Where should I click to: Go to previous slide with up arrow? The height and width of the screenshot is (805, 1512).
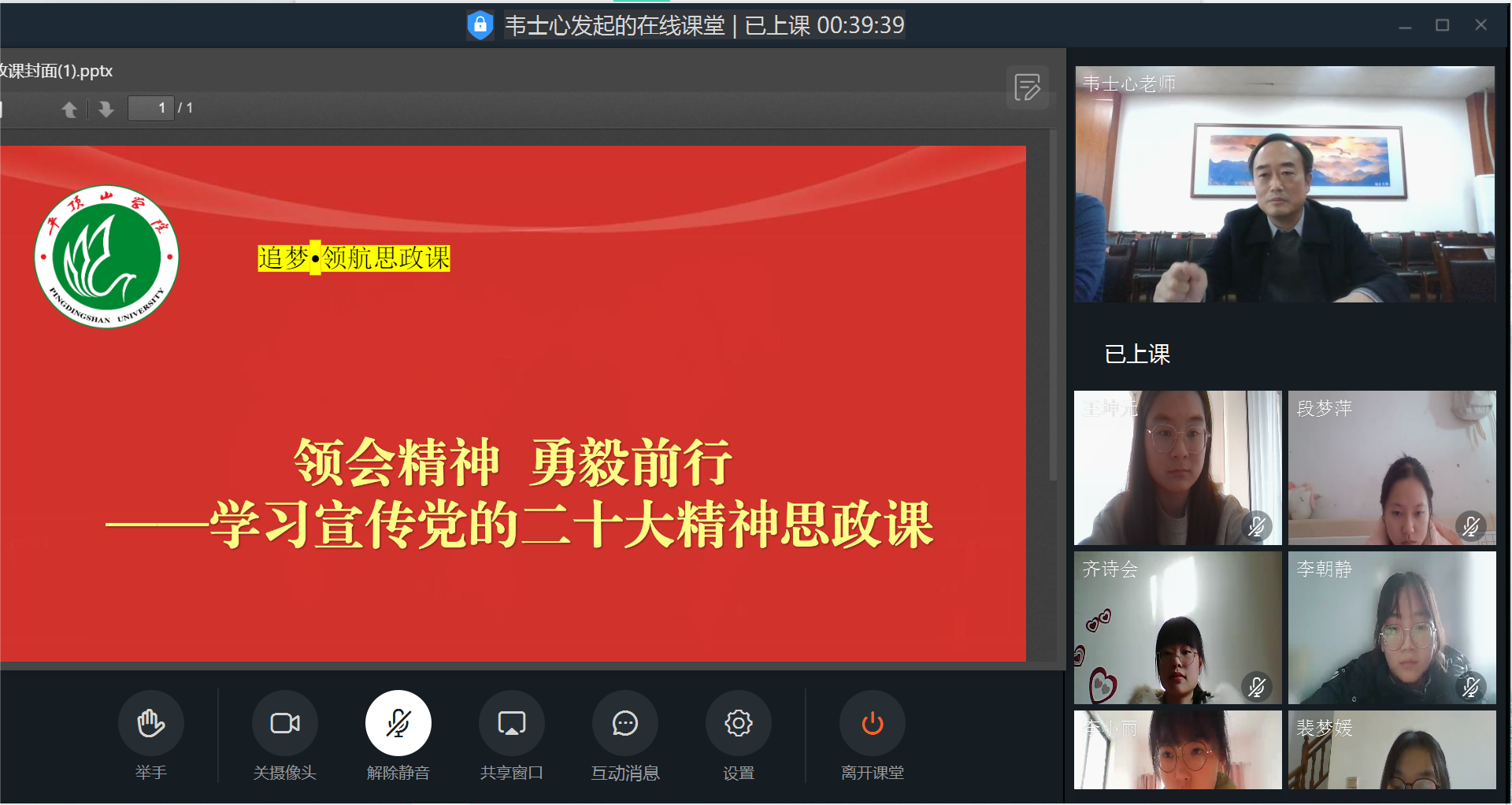69,109
